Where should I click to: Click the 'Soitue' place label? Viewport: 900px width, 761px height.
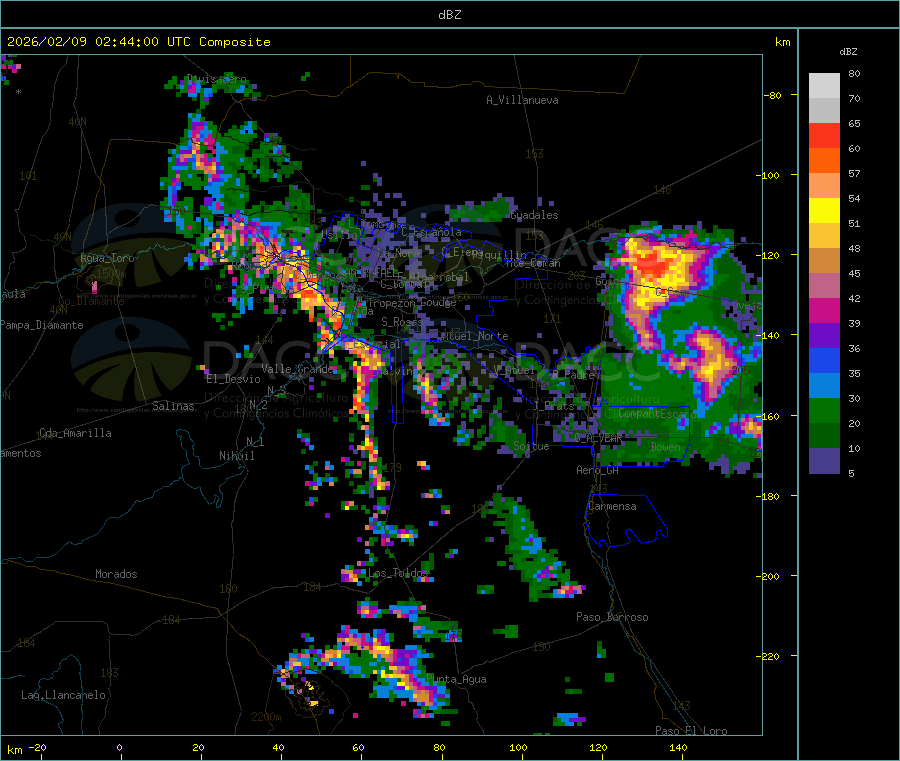[531, 446]
